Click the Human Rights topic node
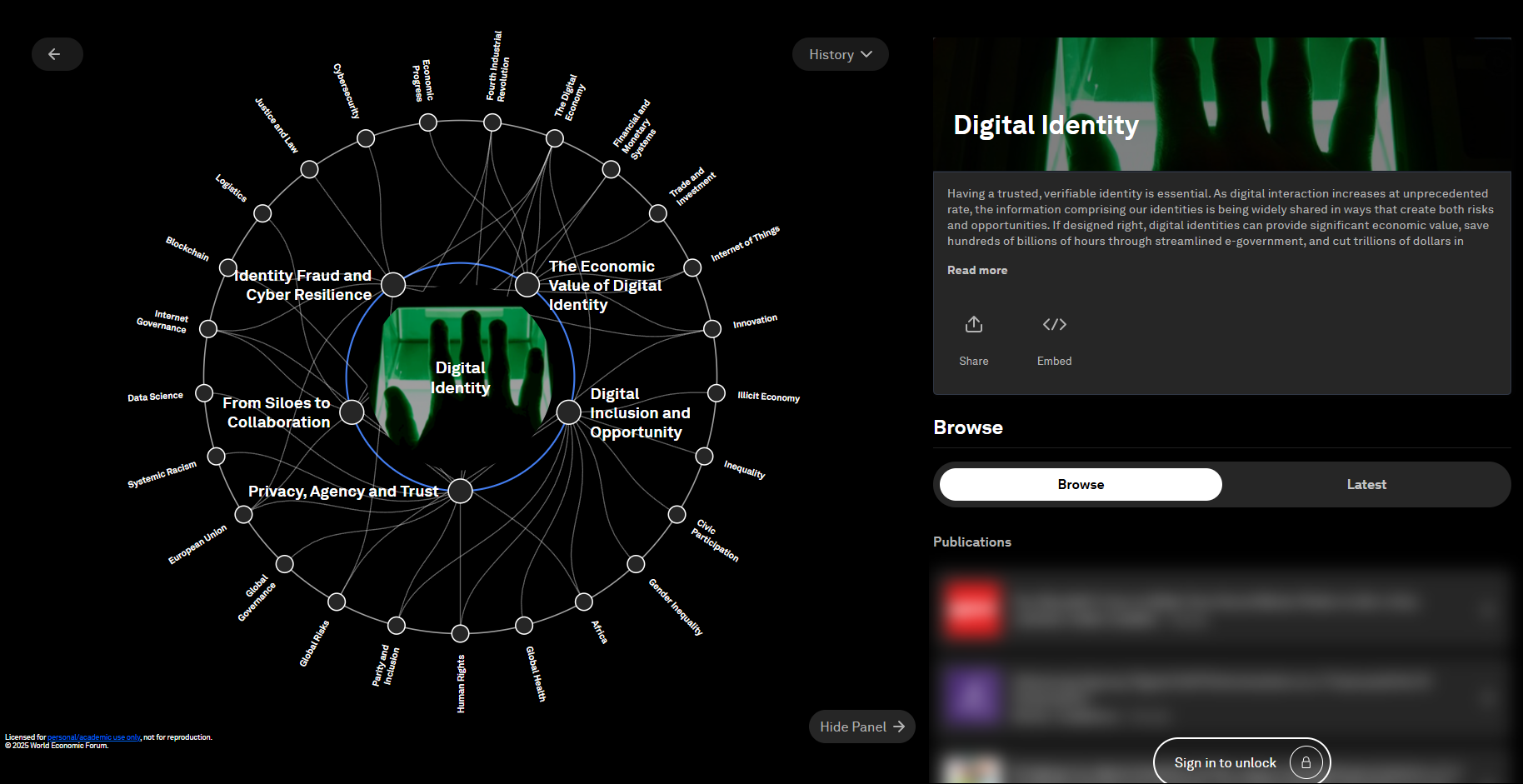Image resolution: width=1523 pixels, height=784 pixels. pyautogui.click(x=460, y=633)
